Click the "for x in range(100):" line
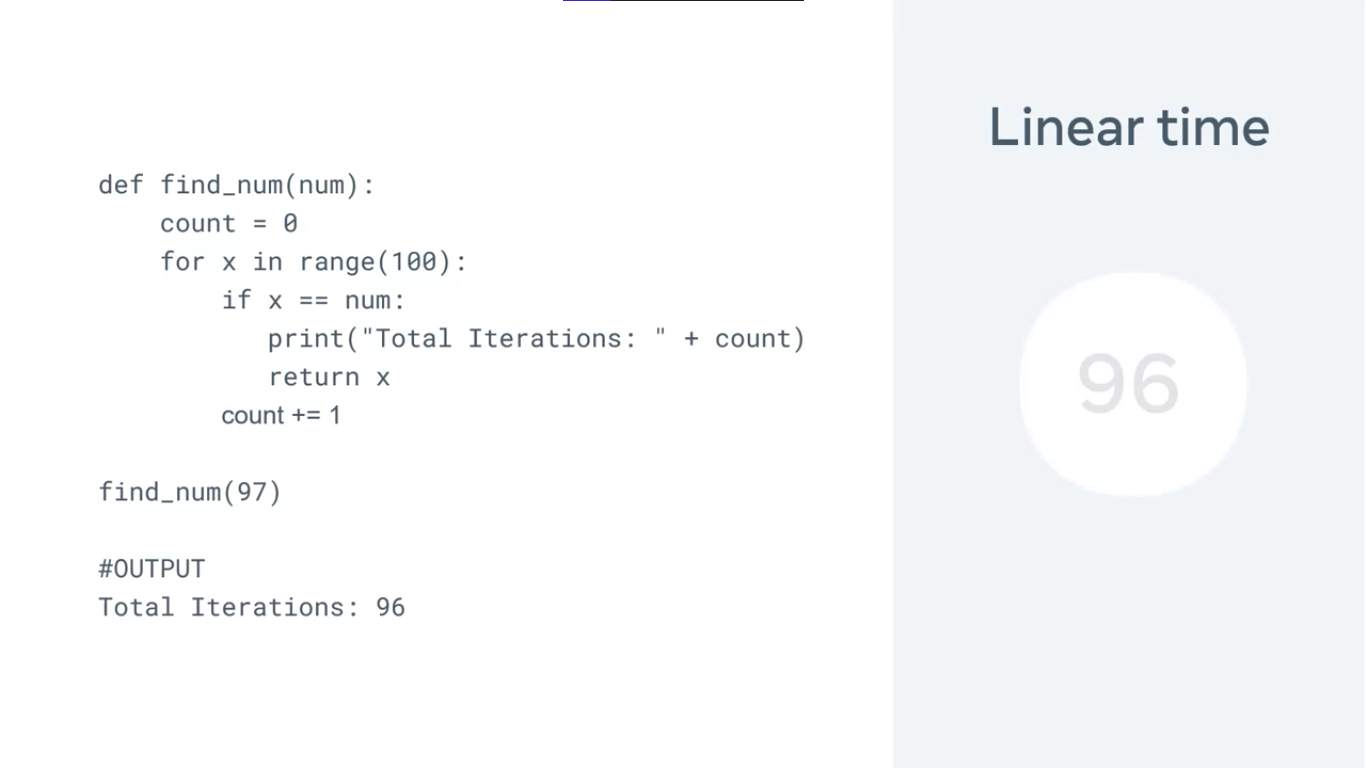1366x768 pixels. click(x=313, y=262)
